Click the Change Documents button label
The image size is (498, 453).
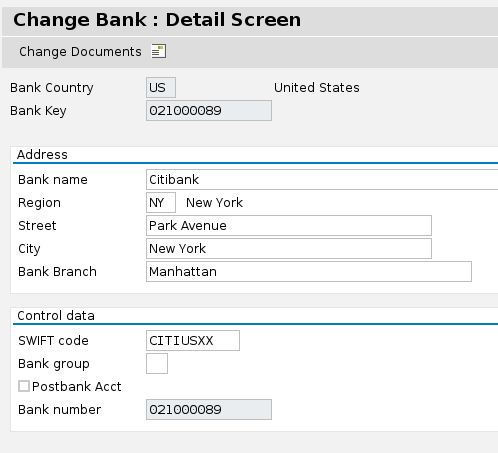pos(80,52)
